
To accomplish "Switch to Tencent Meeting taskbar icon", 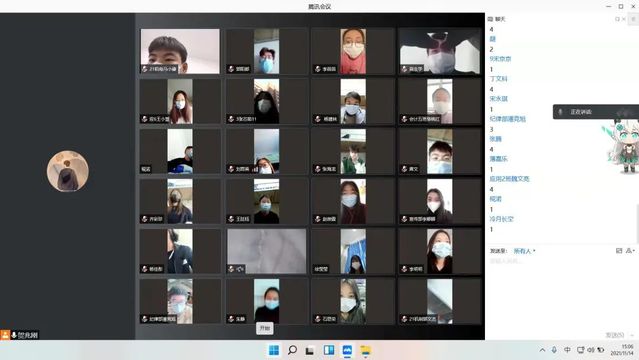I will point(347,350).
